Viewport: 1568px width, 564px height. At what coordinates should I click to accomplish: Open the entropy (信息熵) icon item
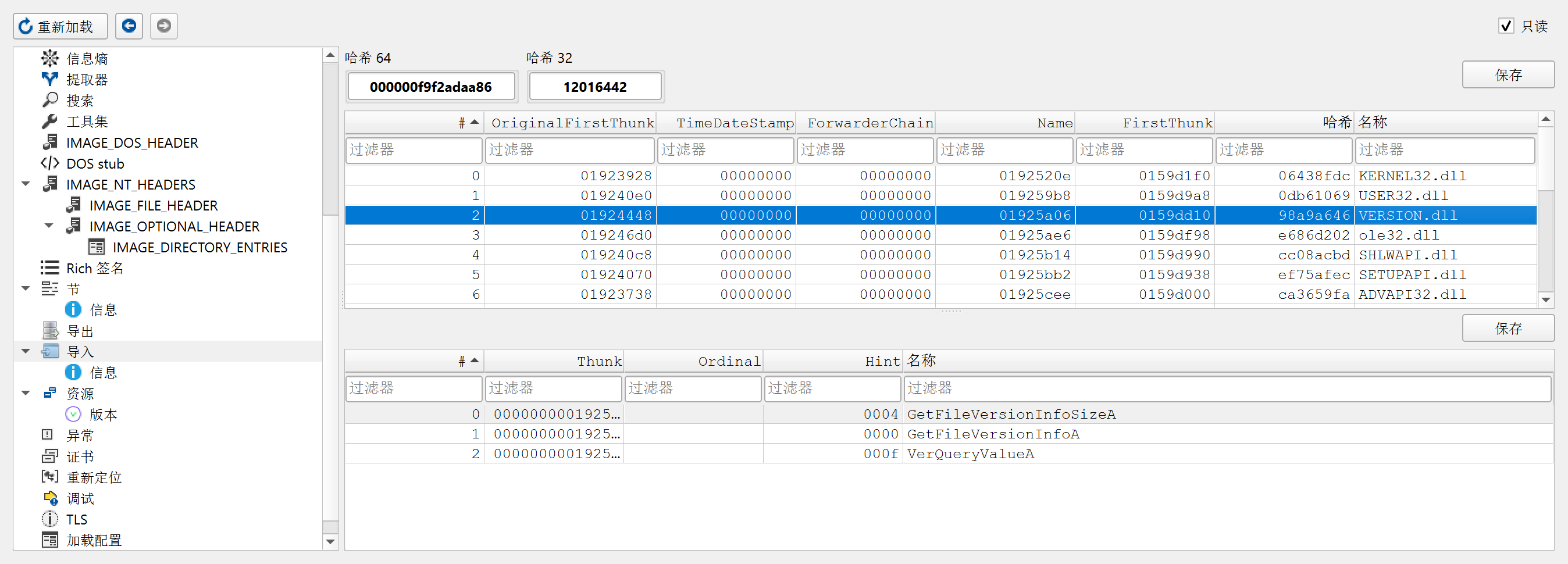coord(49,58)
